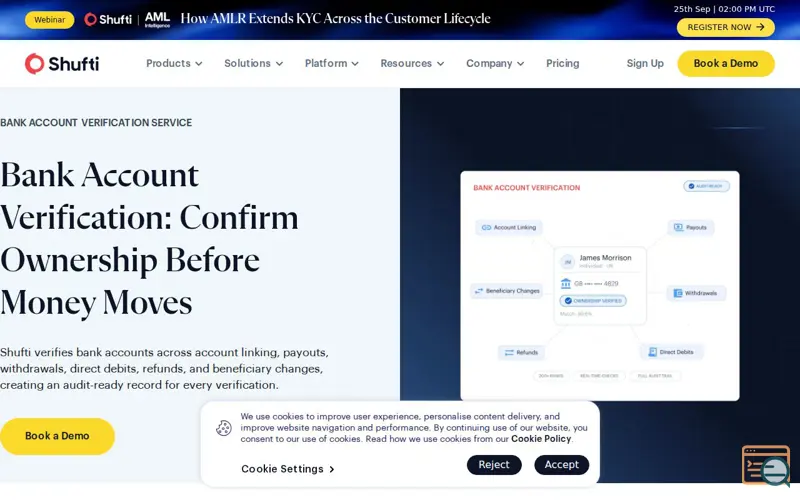
Task: Open Cookie Settings options
Action: pos(288,469)
